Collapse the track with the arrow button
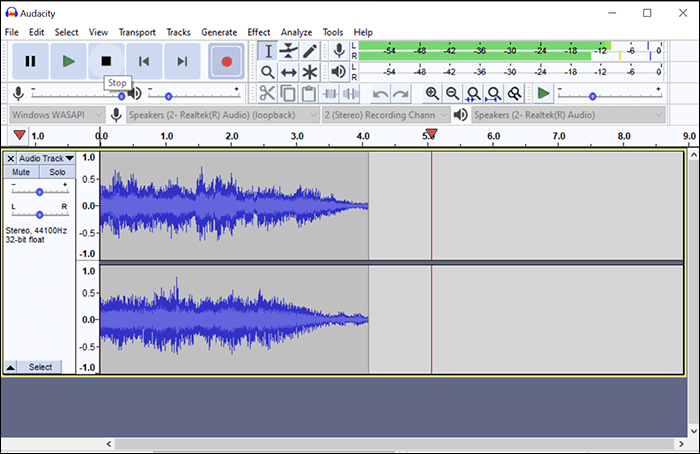 (10, 367)
